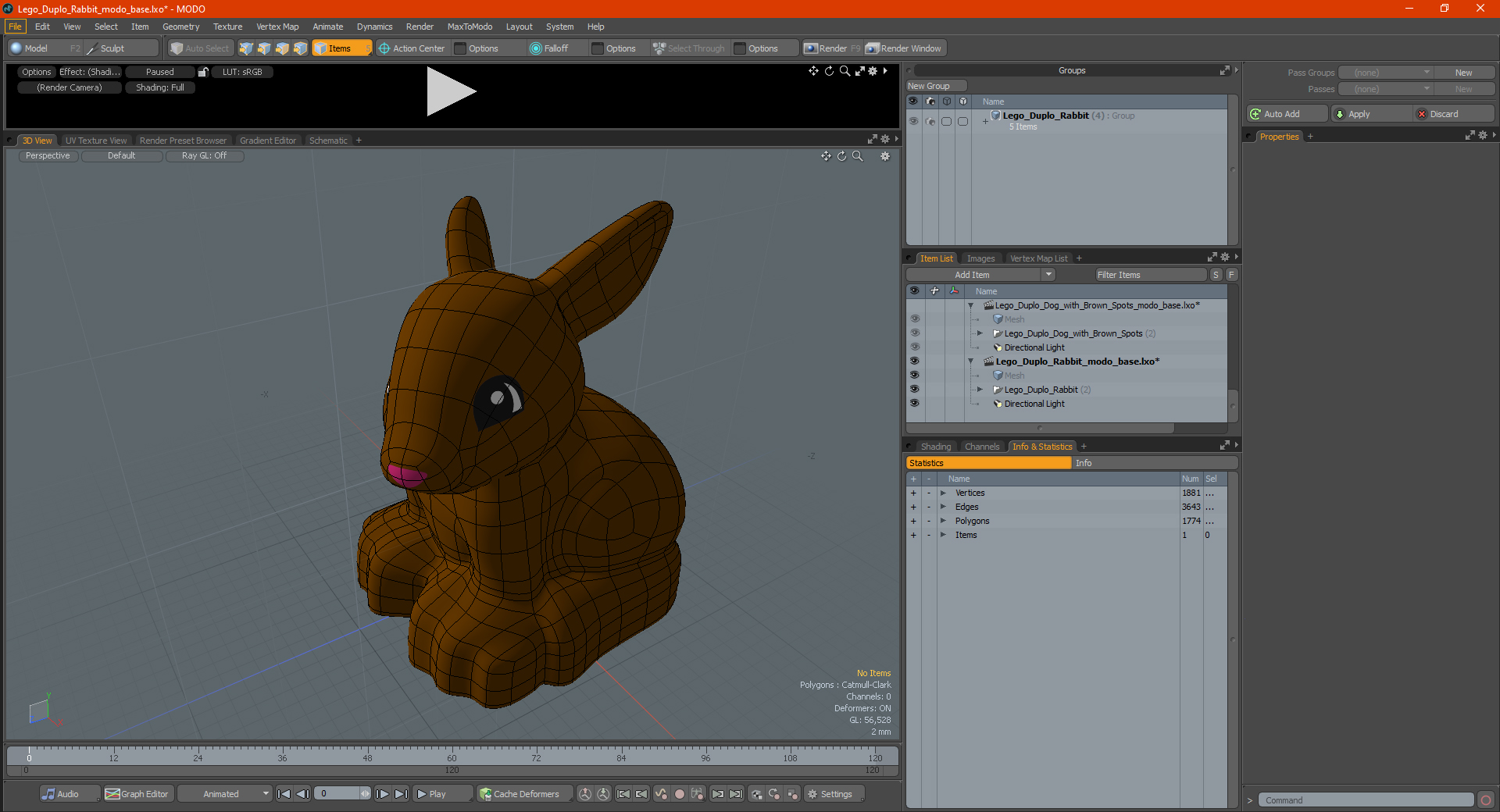Go to first frame
Viewport: 1500px width, 812px height.
(284, 794)
